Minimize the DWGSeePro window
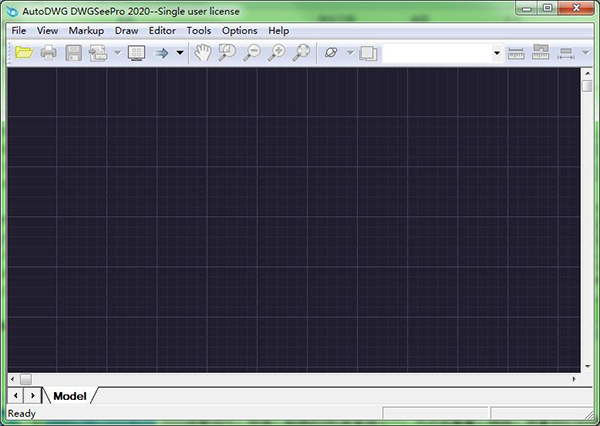 [527, 8]
